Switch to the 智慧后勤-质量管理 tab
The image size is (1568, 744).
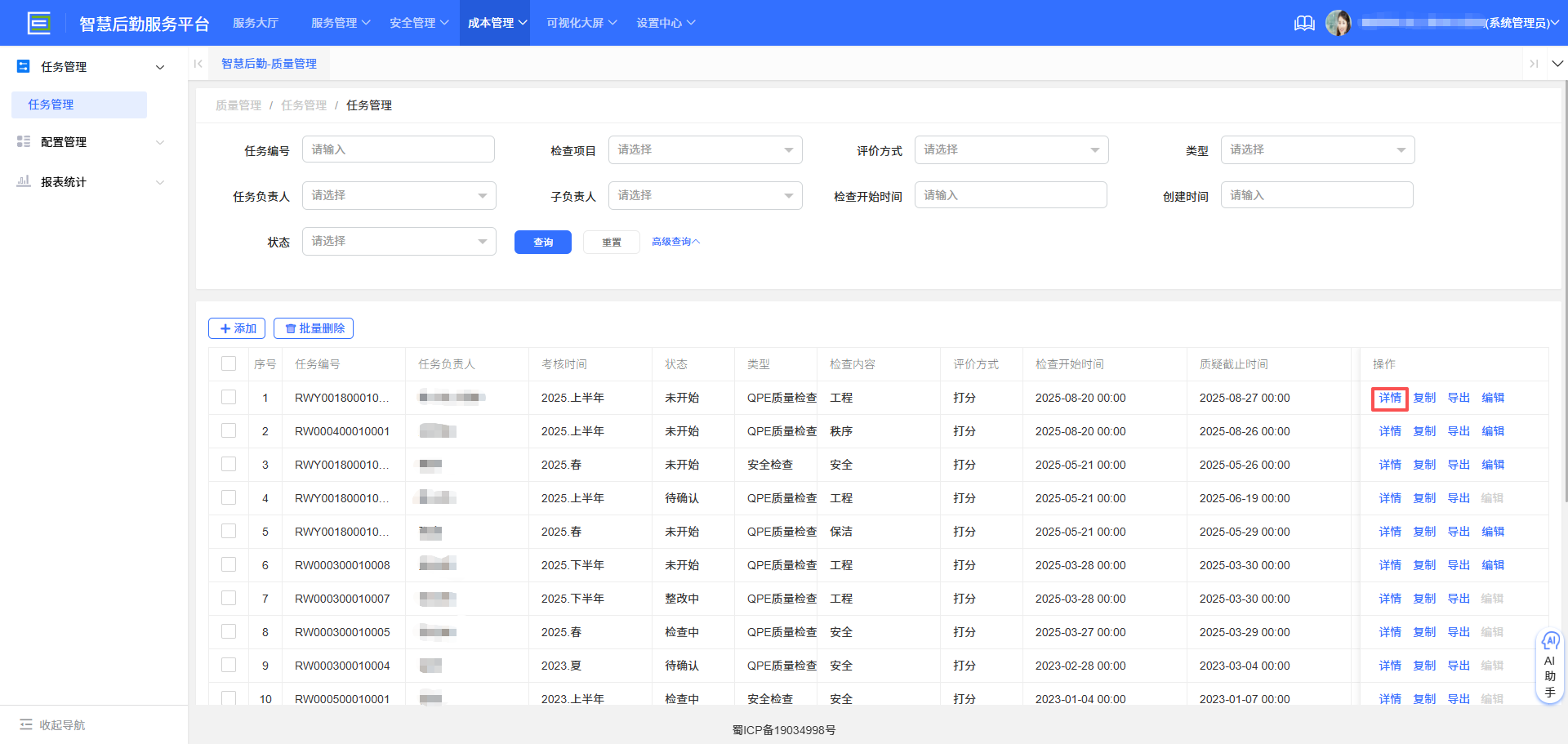click(x=269, y=63)
